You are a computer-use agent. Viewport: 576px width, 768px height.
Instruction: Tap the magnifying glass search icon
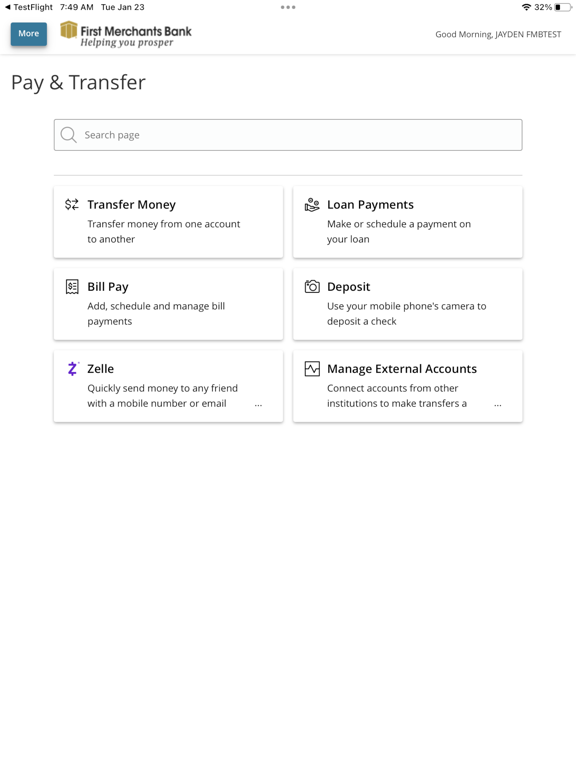pyautogui.click(x=69, y=135)
